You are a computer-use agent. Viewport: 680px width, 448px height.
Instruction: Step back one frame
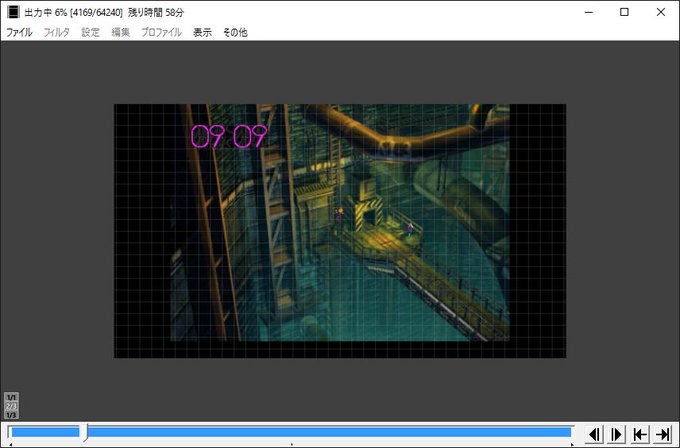[x=594, y=434]
